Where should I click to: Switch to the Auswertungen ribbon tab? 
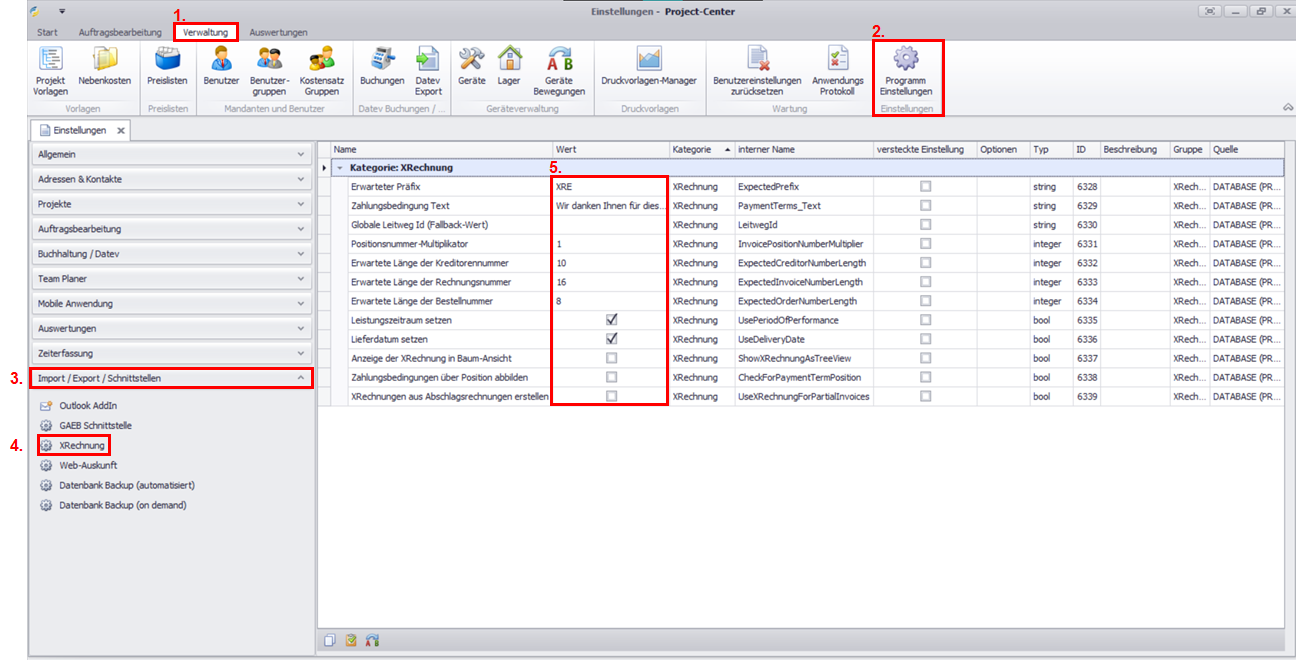[x=278, y=32]
